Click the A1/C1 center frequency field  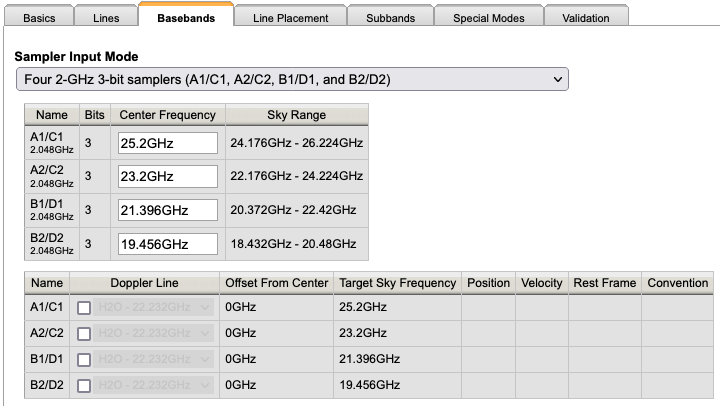click(167, 143)
